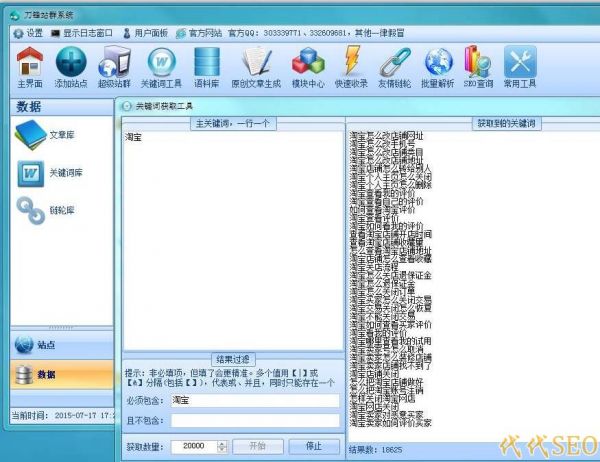The width and height of the screenshot is (600, 462).
Task: Open 关键词库 in the data sidebar
Action: [50, 173]
